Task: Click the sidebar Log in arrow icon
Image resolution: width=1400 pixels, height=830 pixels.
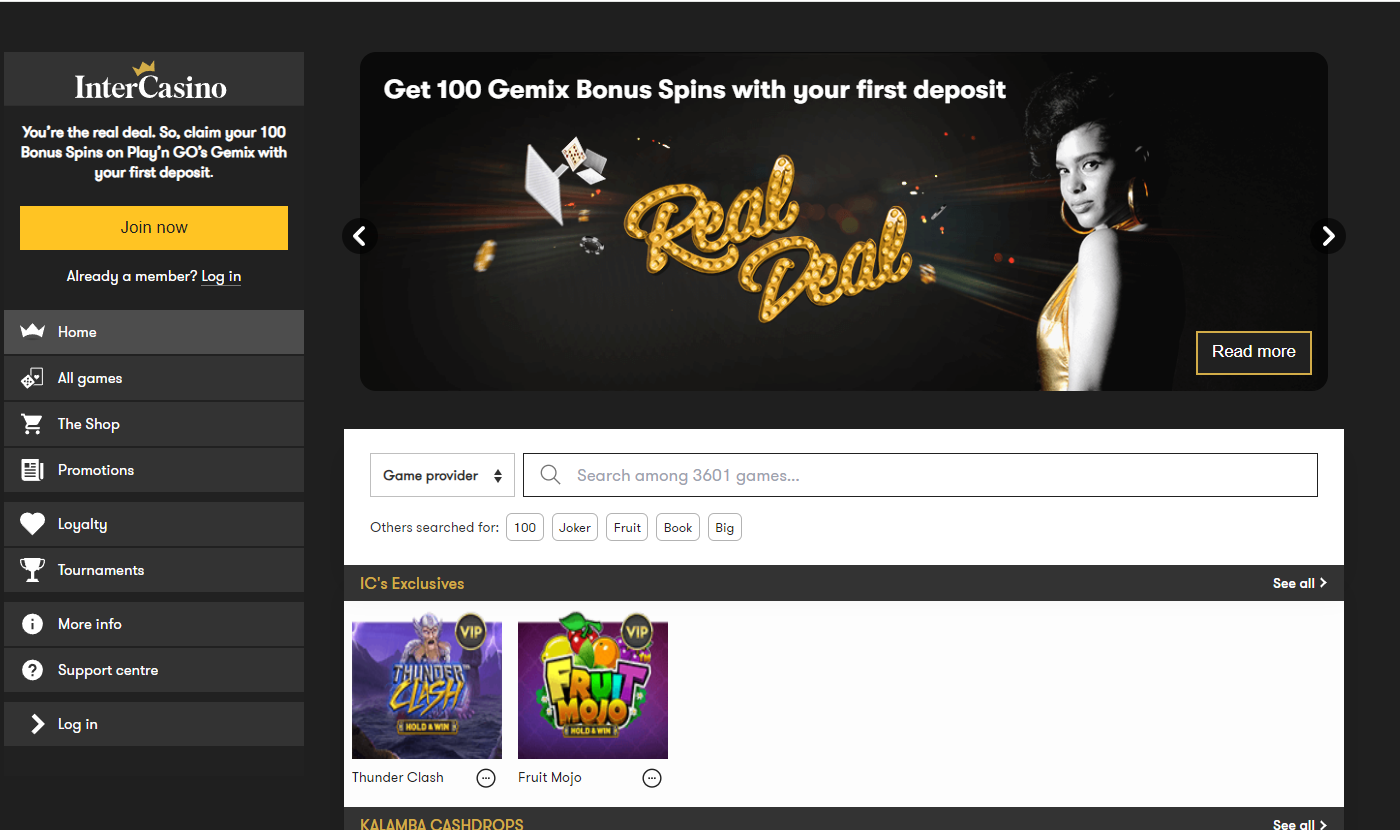Action: 38,724
